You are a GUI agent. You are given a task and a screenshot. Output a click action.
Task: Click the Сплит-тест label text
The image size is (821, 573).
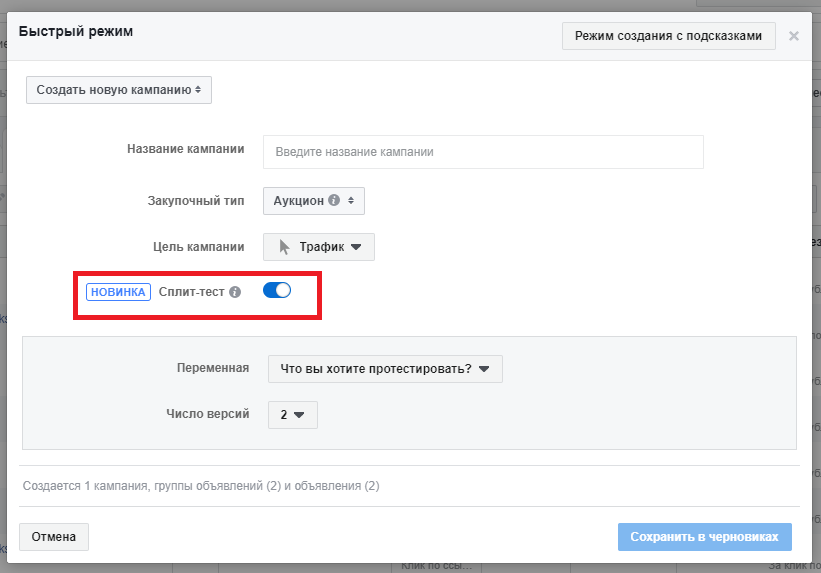pyautogui.click(x=192, y=292)
